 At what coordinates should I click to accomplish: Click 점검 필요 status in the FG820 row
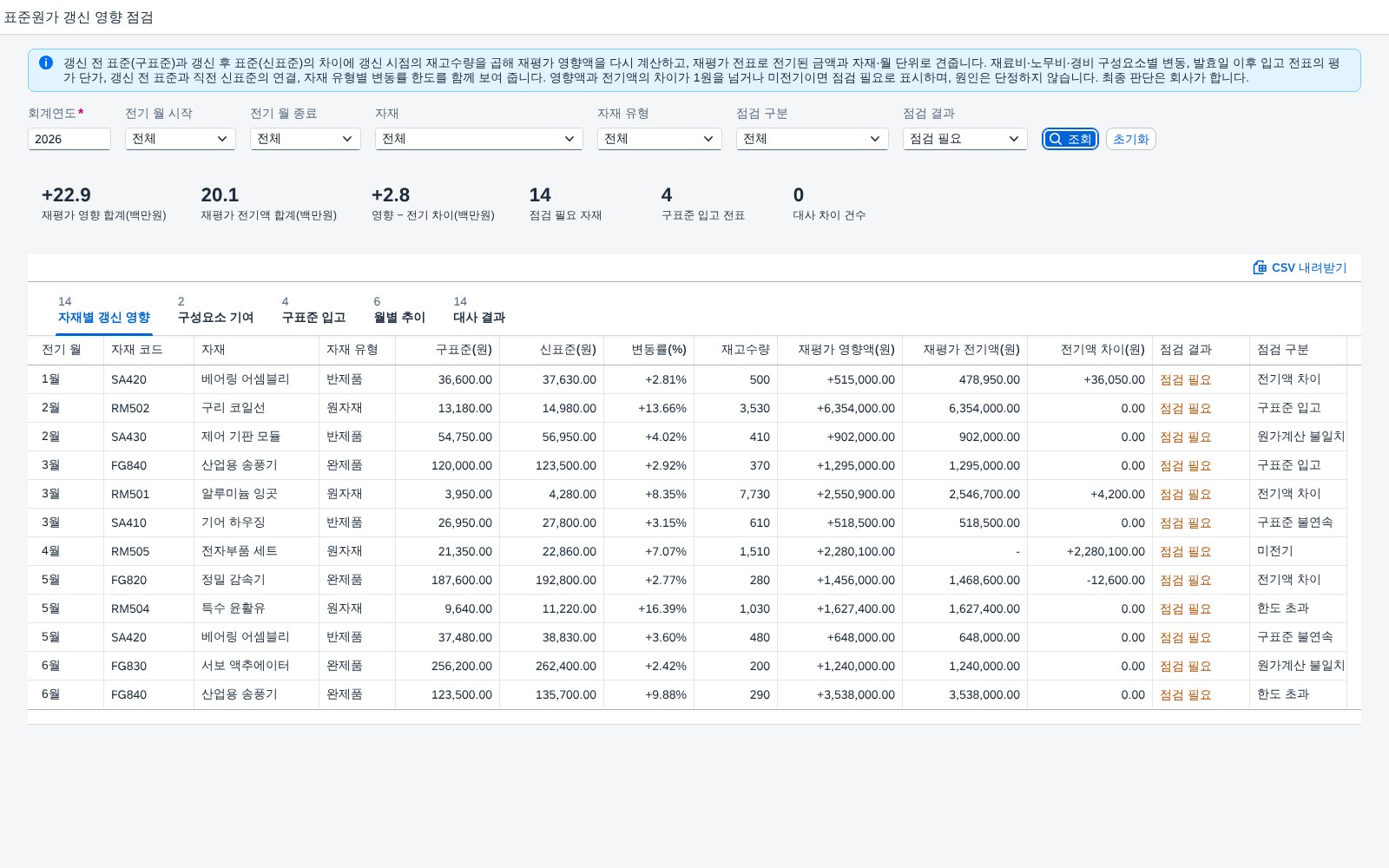(x=1186, y=580)
